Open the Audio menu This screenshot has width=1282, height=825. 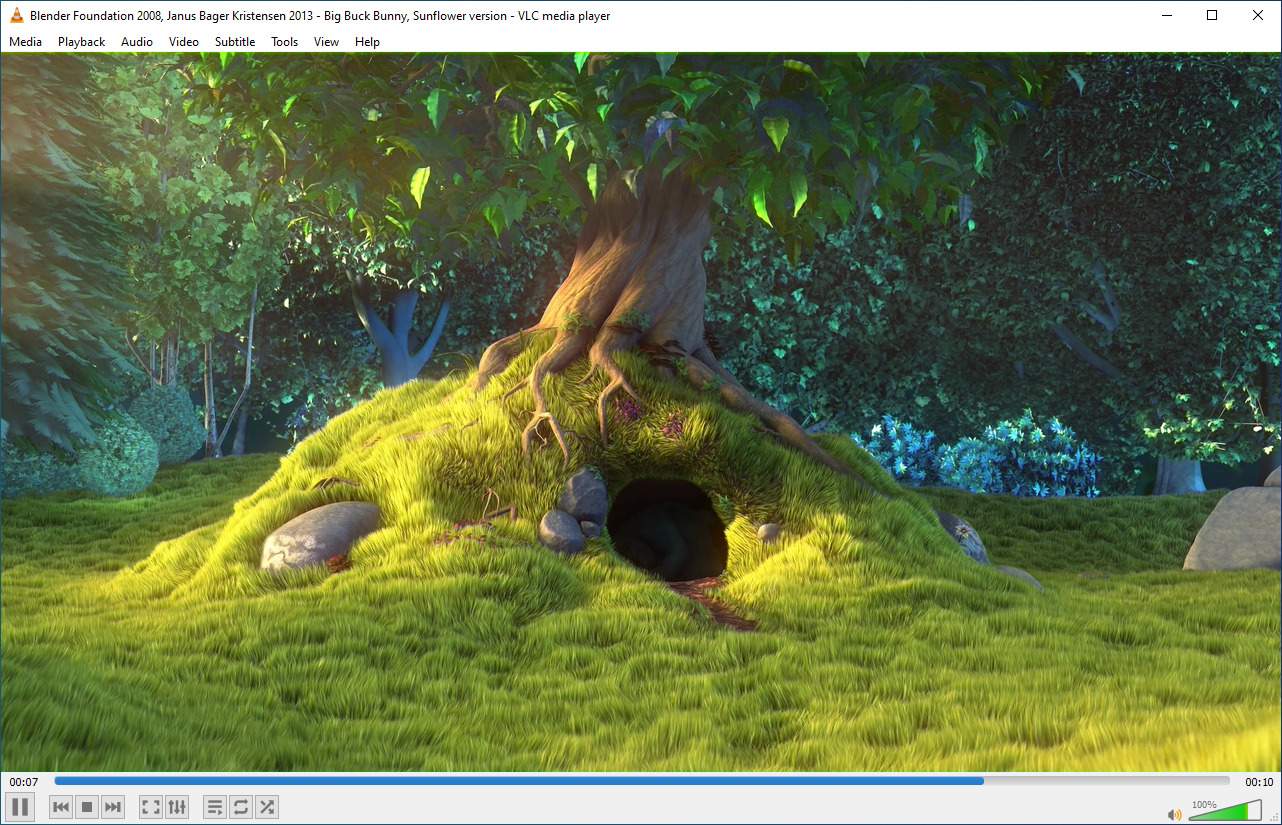point(136,41)
